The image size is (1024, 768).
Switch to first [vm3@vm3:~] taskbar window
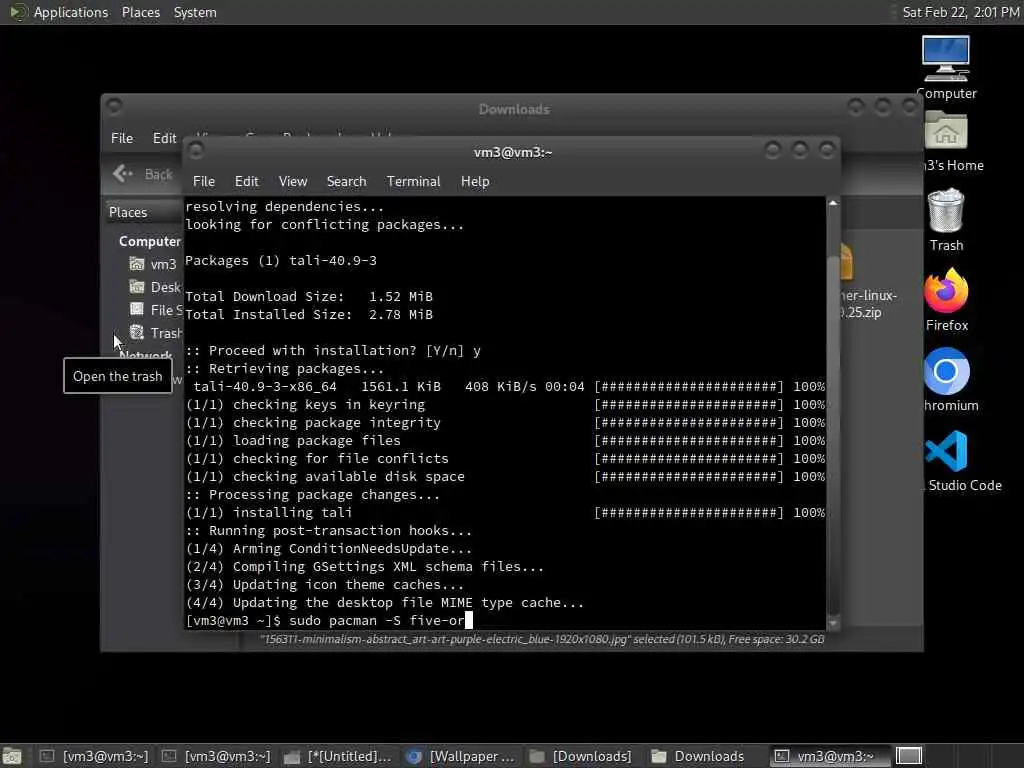point(94,756)
